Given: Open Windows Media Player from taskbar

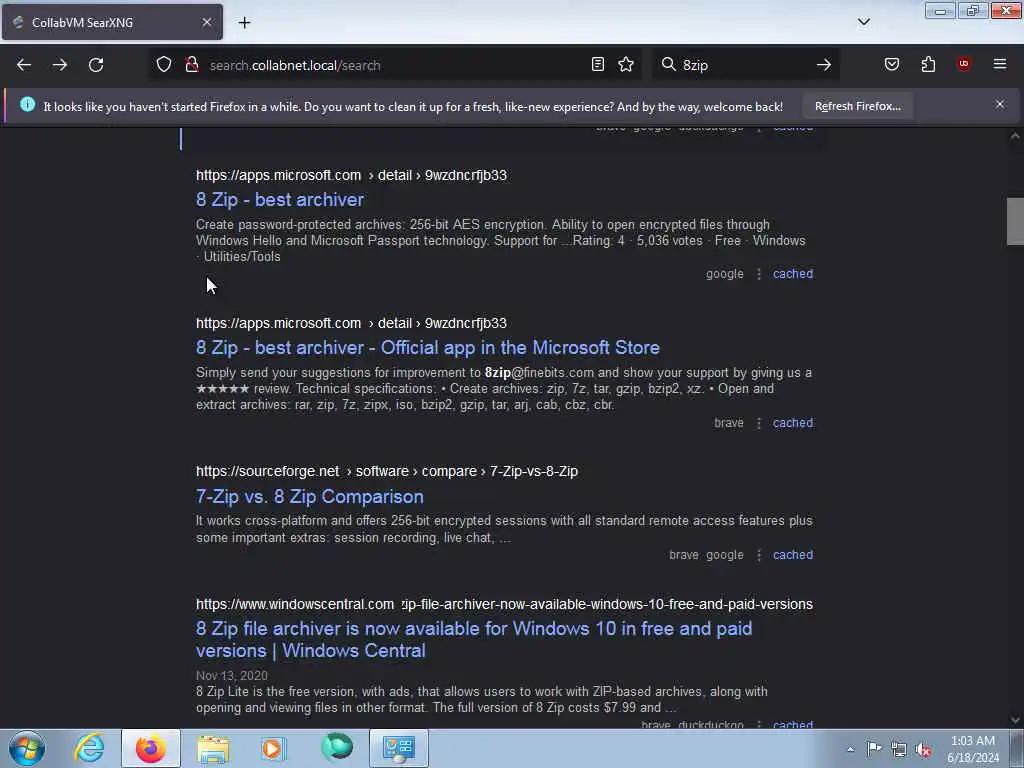Looking at the screenshot, I should (273, 748).
